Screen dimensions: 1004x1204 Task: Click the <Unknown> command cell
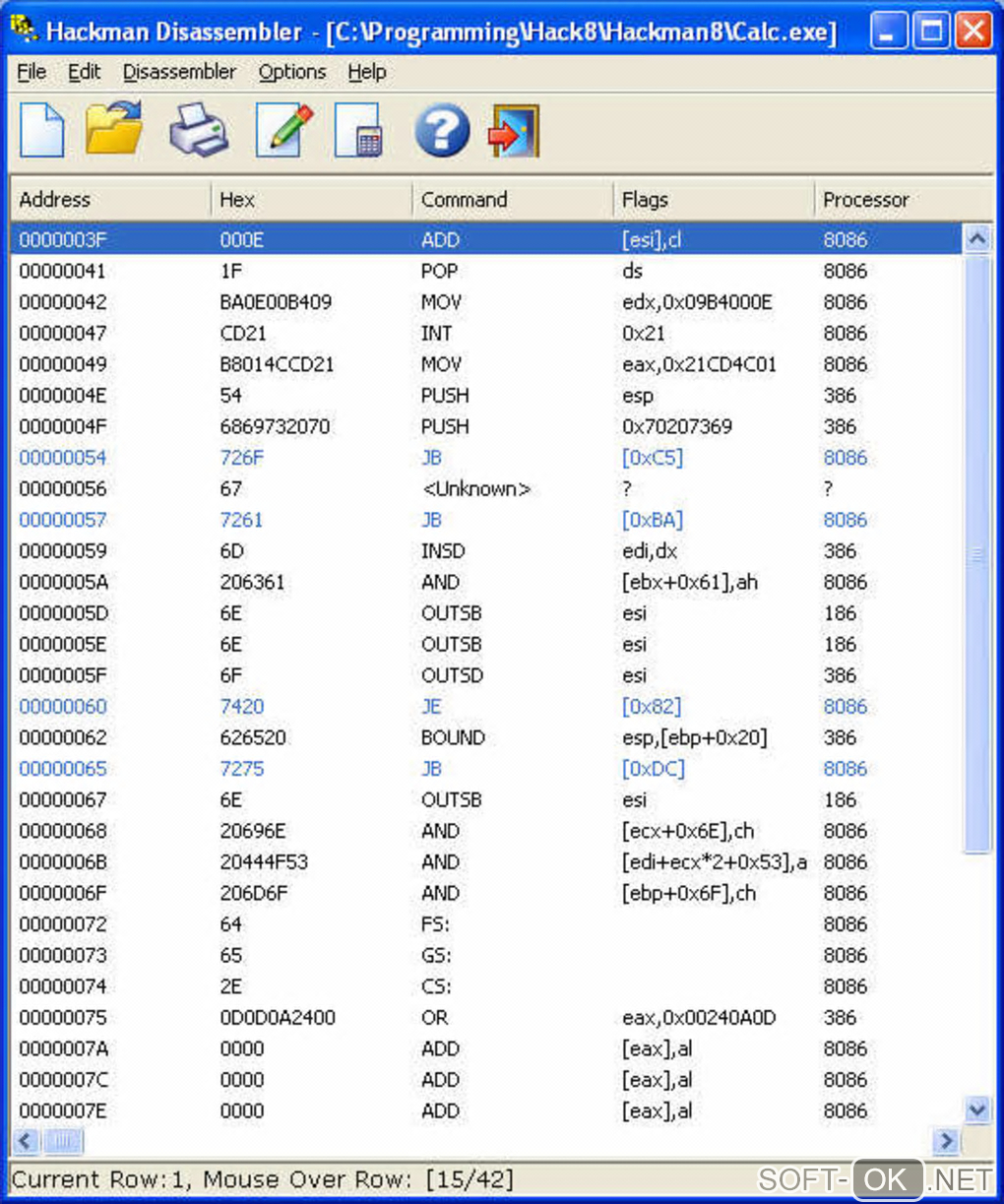click(476, 489)
